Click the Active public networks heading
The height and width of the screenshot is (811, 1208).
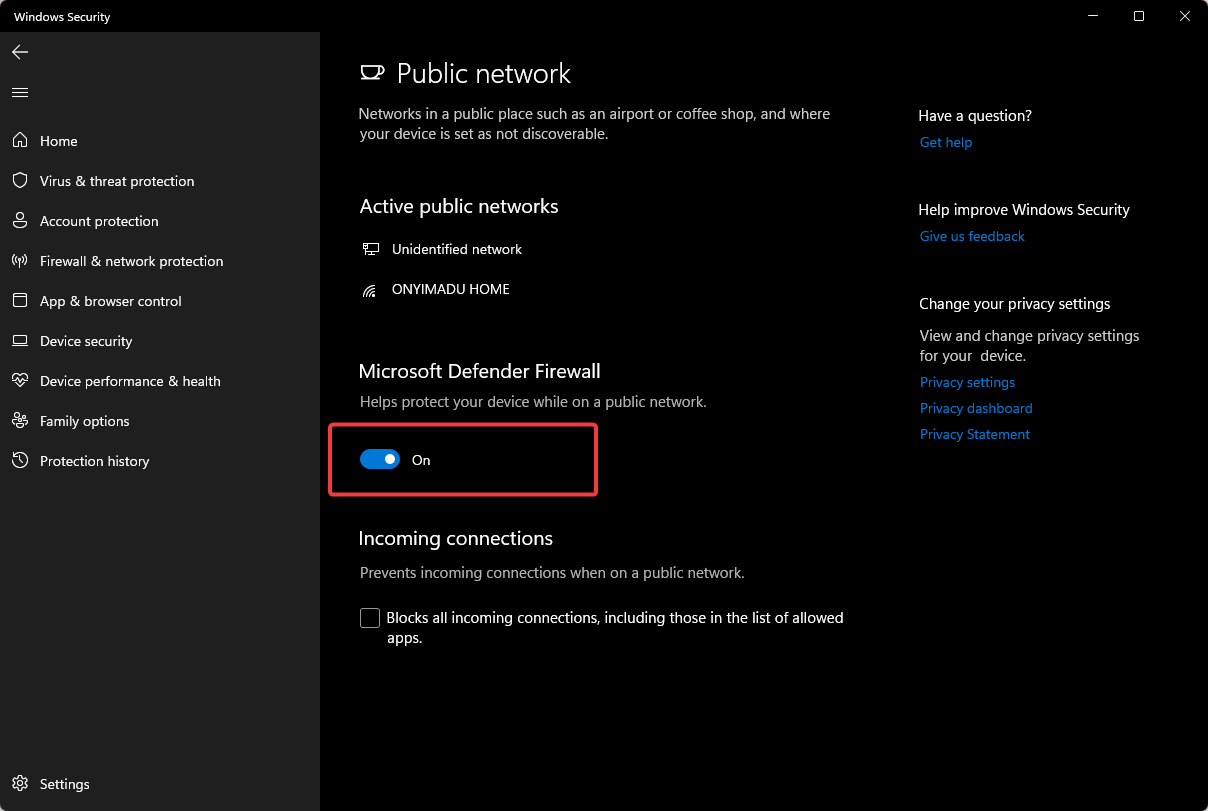(459, 206)
